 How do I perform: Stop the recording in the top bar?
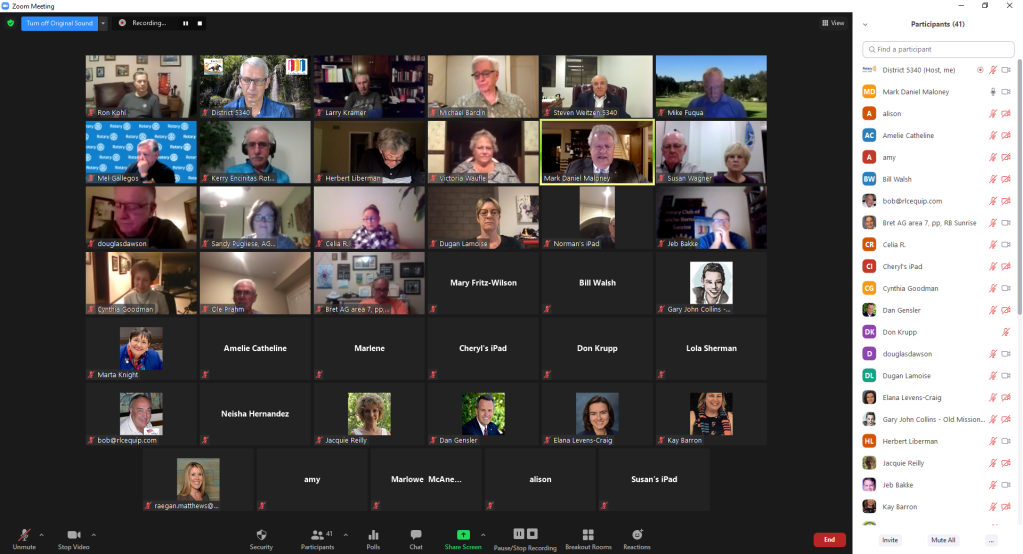[x=199, y=22]
